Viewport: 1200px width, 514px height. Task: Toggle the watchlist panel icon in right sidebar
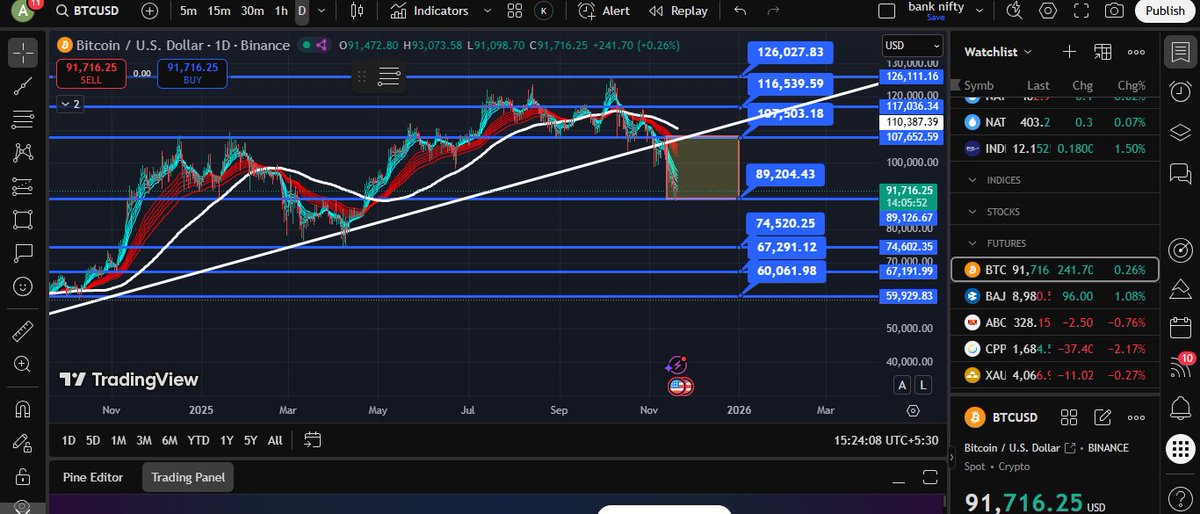coord(1180,52)
